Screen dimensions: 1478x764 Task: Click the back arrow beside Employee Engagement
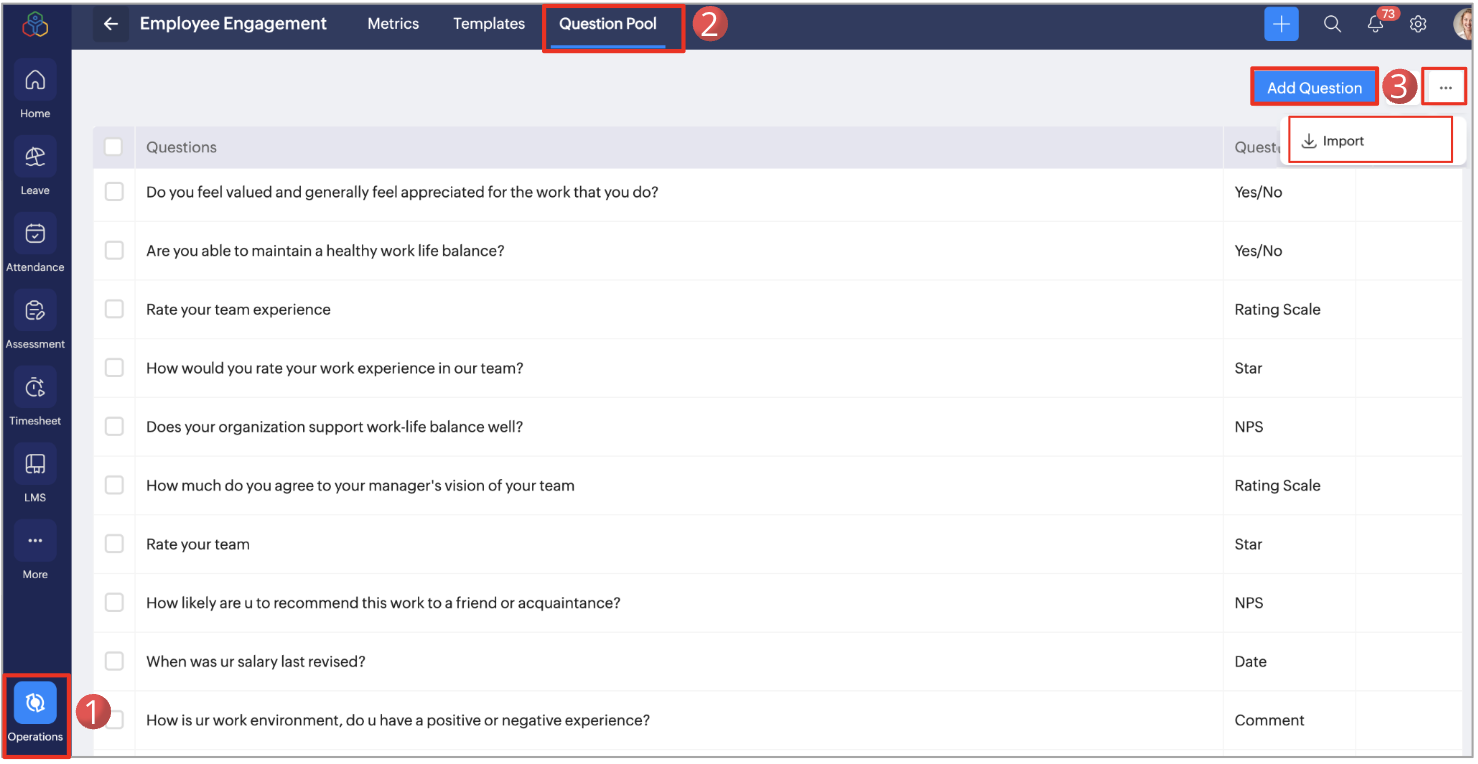pos(111,24)
